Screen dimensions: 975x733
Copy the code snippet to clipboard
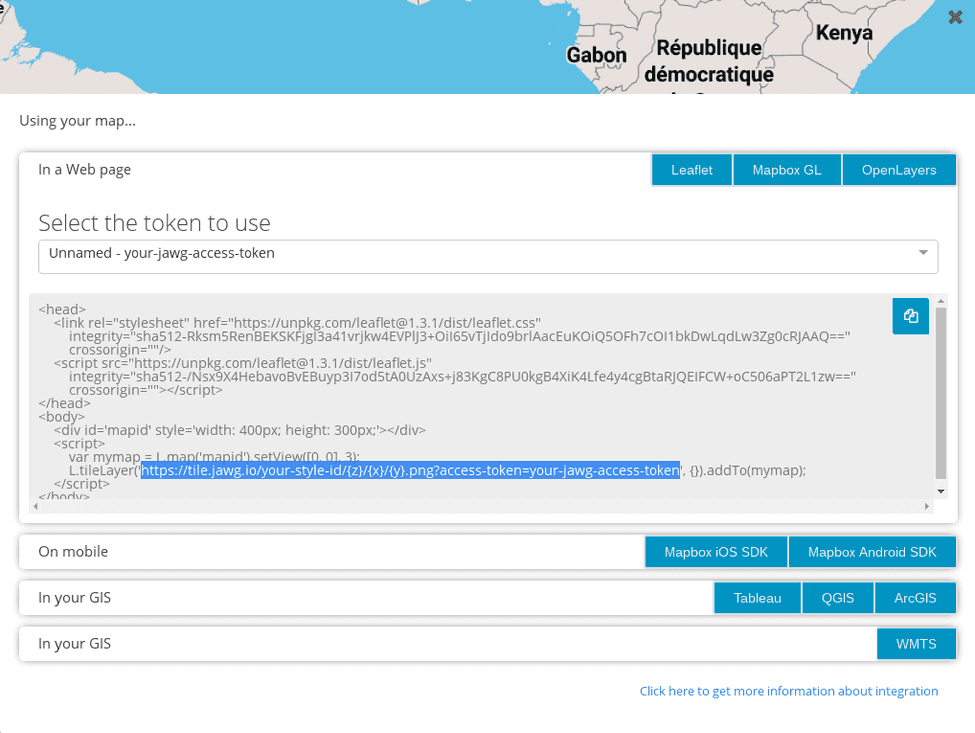(910, 315)
